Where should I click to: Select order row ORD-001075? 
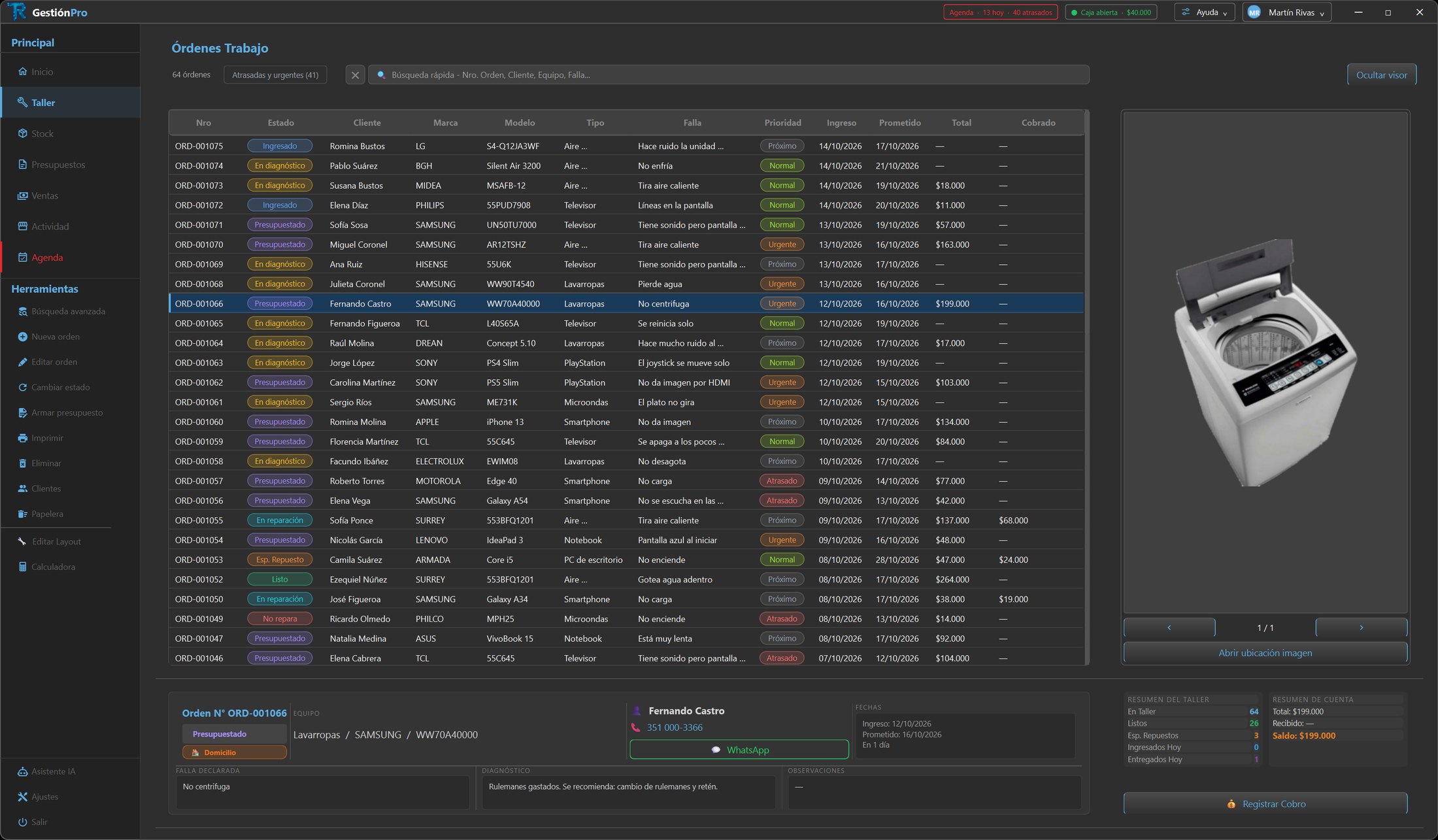(626, 146)
